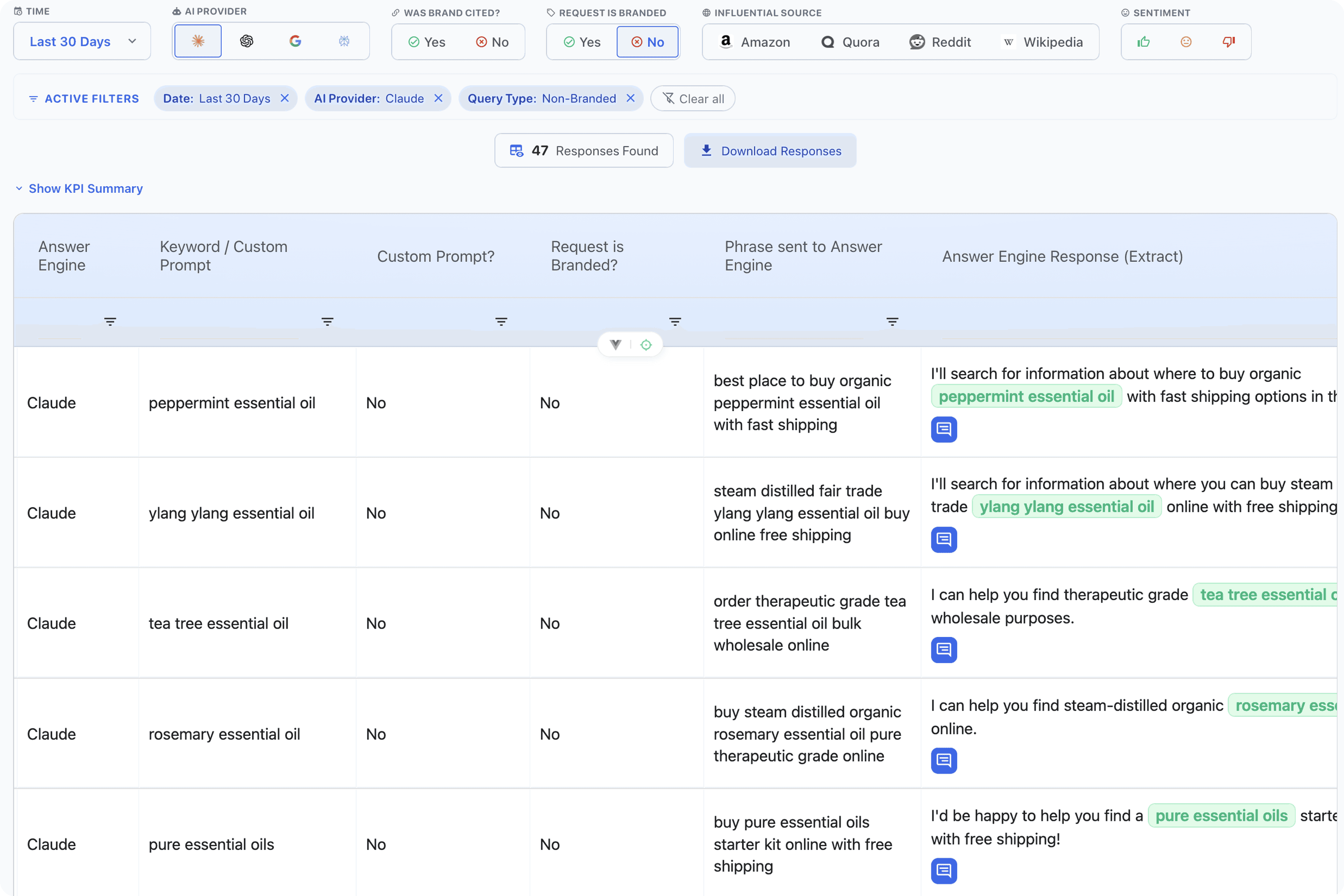Select the Google AI provider icon
The height and width of the screenshot is (896, 1344).
[x=295, y=41]
